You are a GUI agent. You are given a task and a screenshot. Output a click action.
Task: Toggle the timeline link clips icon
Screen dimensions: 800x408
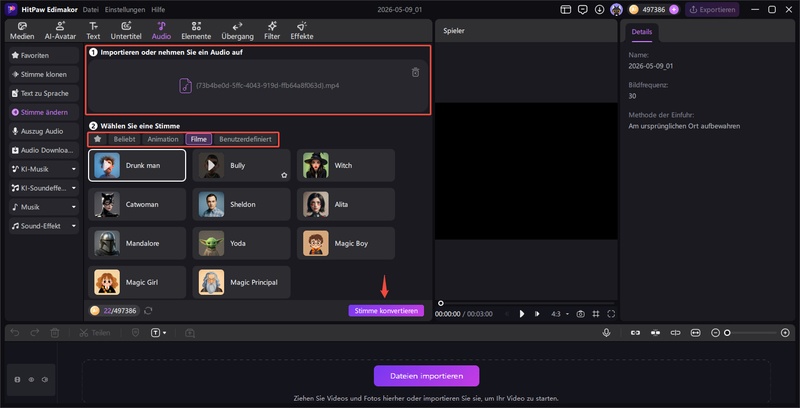(x=635, y=333)
